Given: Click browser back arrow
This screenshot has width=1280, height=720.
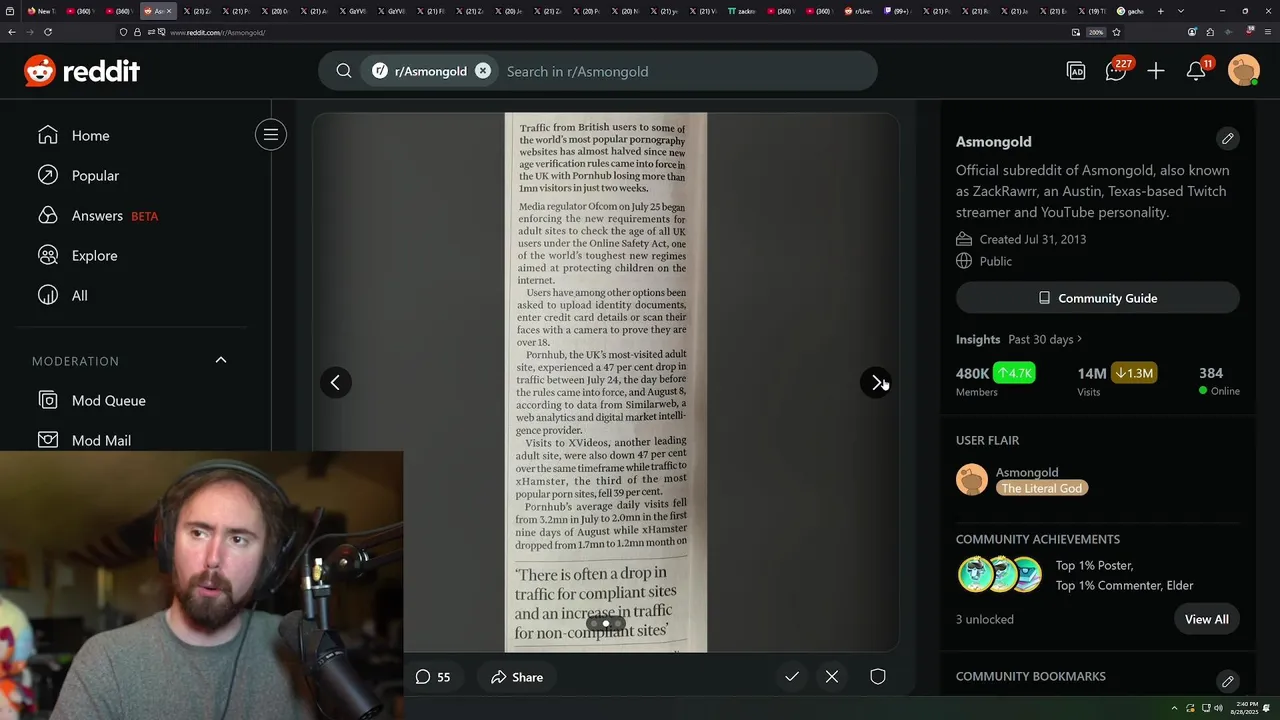Looking at the screenshot, I should (11, 32).
